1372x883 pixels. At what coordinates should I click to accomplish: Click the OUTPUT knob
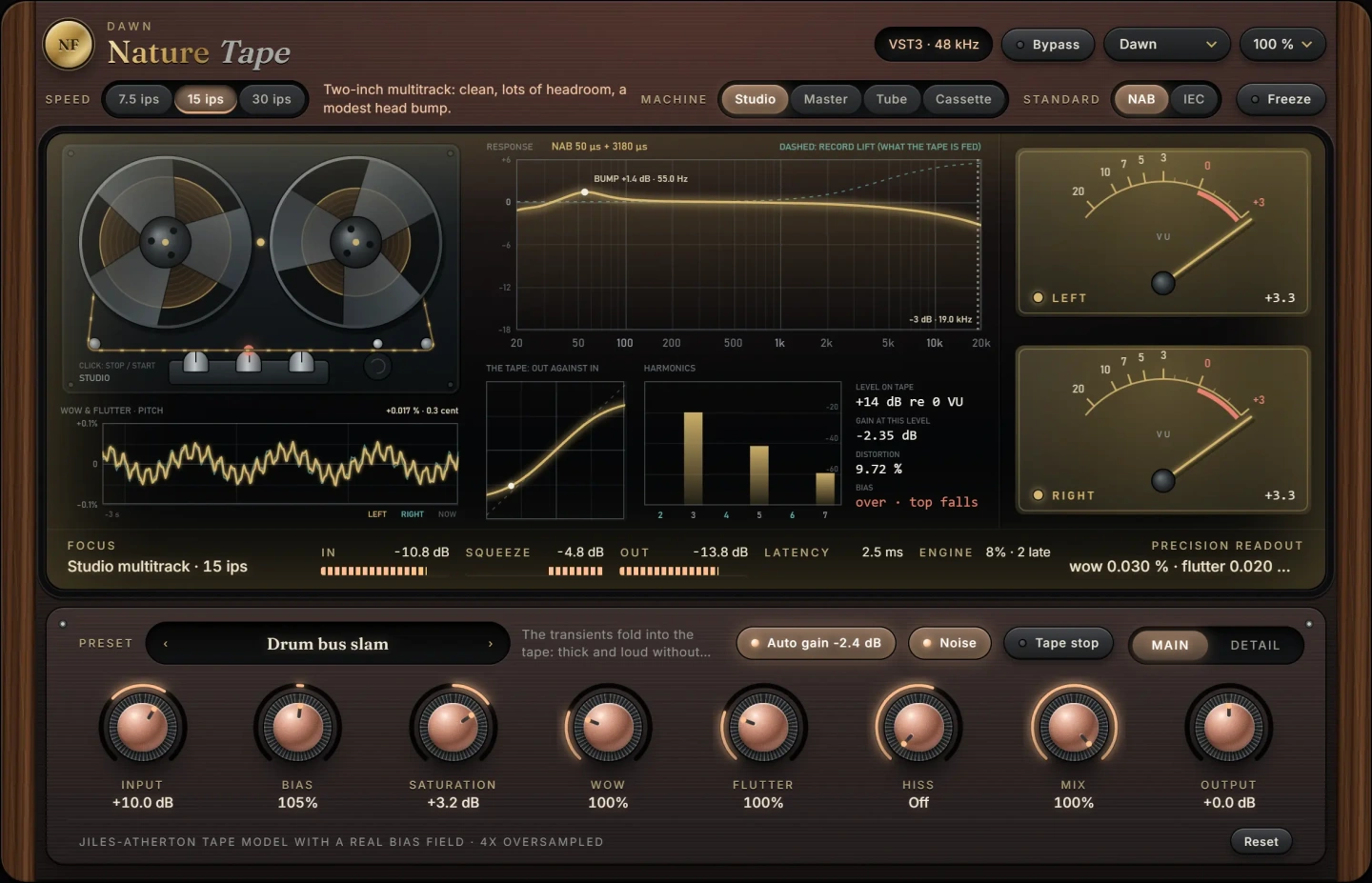point(1229,727)
